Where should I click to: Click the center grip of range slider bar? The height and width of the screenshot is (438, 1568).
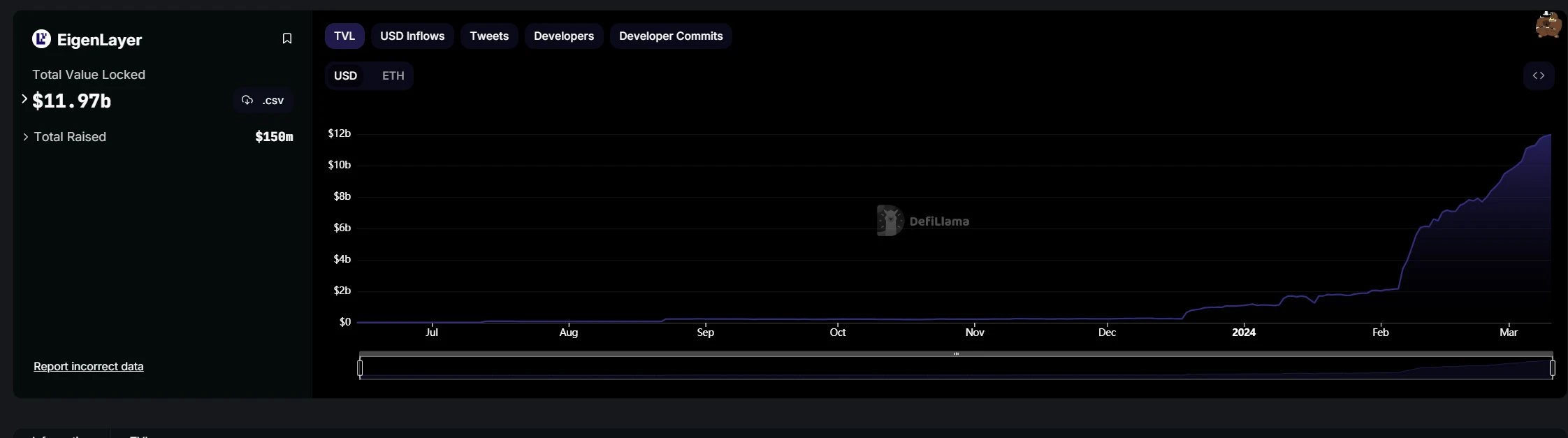pyautogui.click(x=956, y=354)
